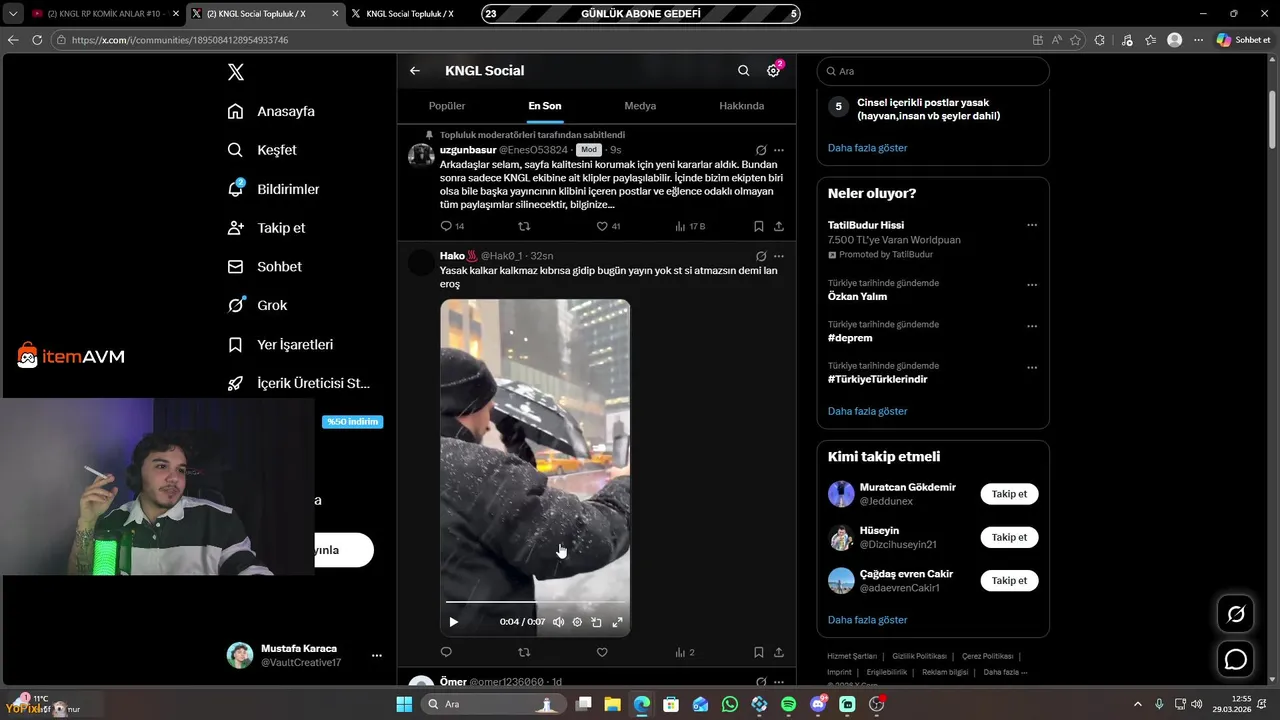Screen dimensions: 1280x720
Task: Open Sohbet in sidebar
Action: pos(265,267)
